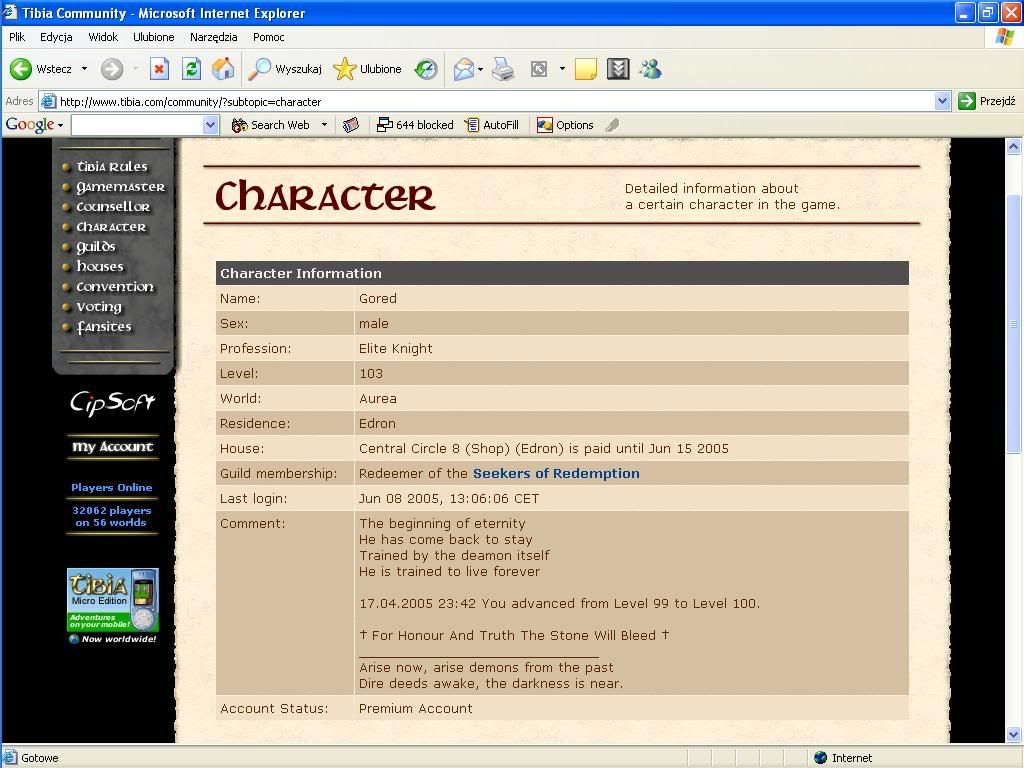The image size is (1024, 768).
Task: Click the Search Web binoculars button
Action: click(x=270, y=125)
